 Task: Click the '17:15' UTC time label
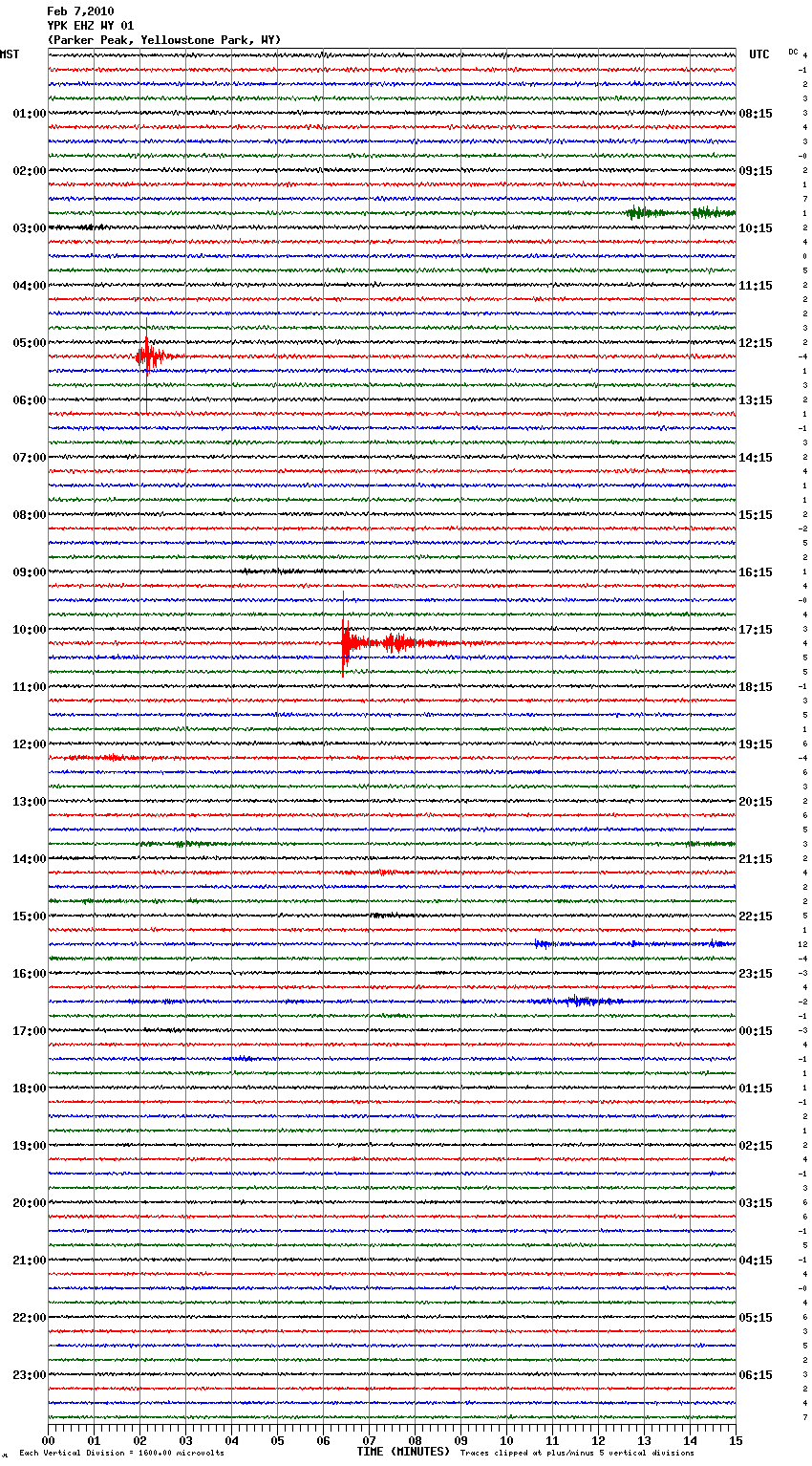pyautogui.click(x=756, y=630)
